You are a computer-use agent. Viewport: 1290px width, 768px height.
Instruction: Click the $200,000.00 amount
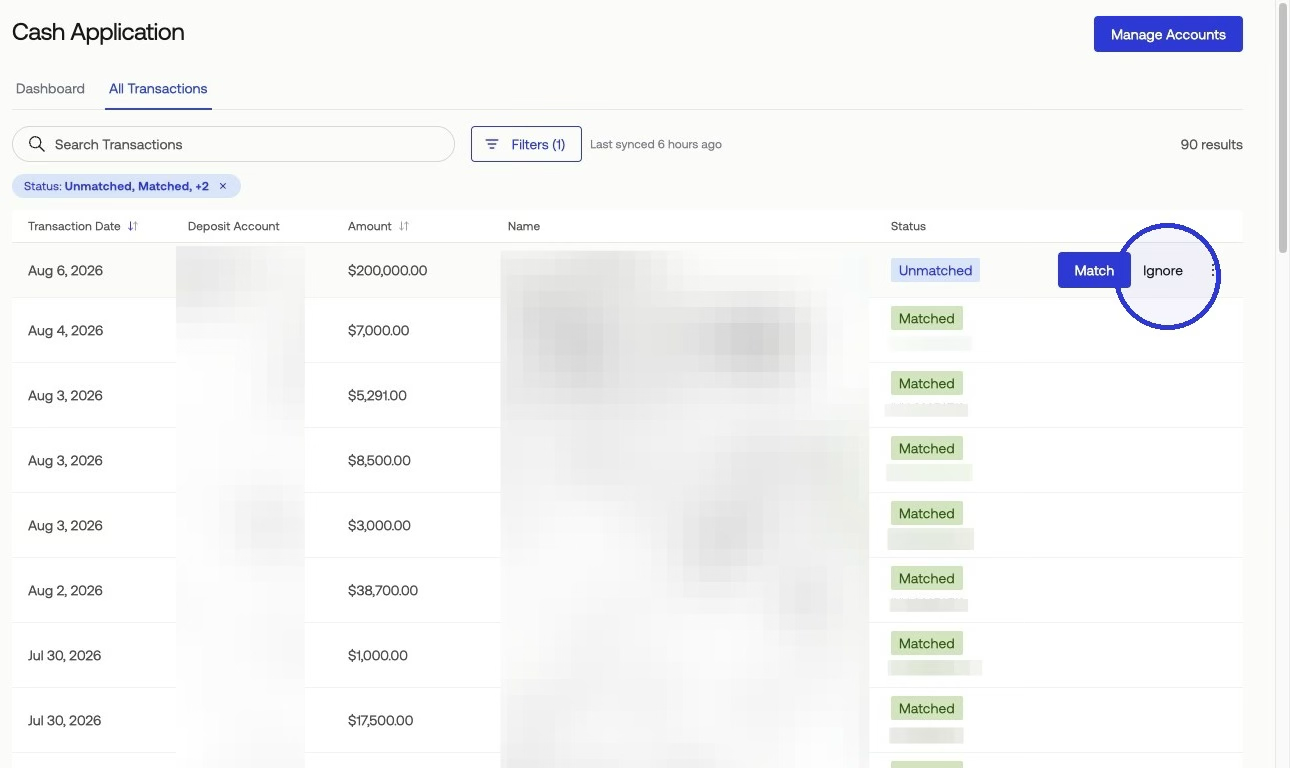[388, 270]
